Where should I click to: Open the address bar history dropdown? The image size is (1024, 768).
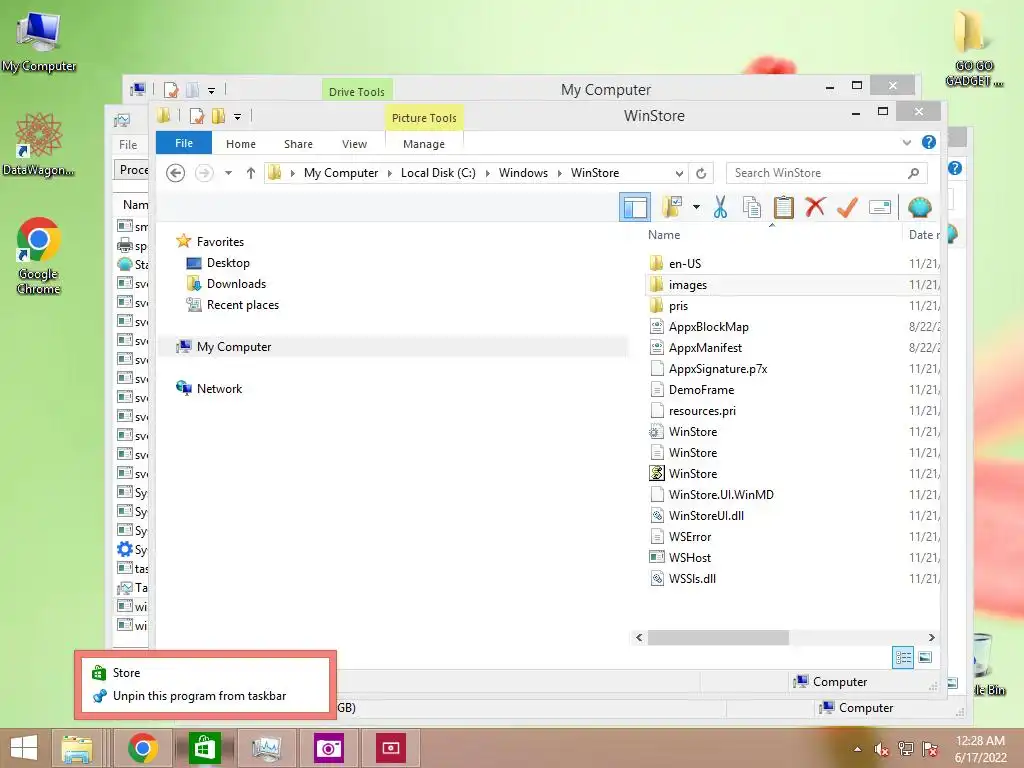679,174
